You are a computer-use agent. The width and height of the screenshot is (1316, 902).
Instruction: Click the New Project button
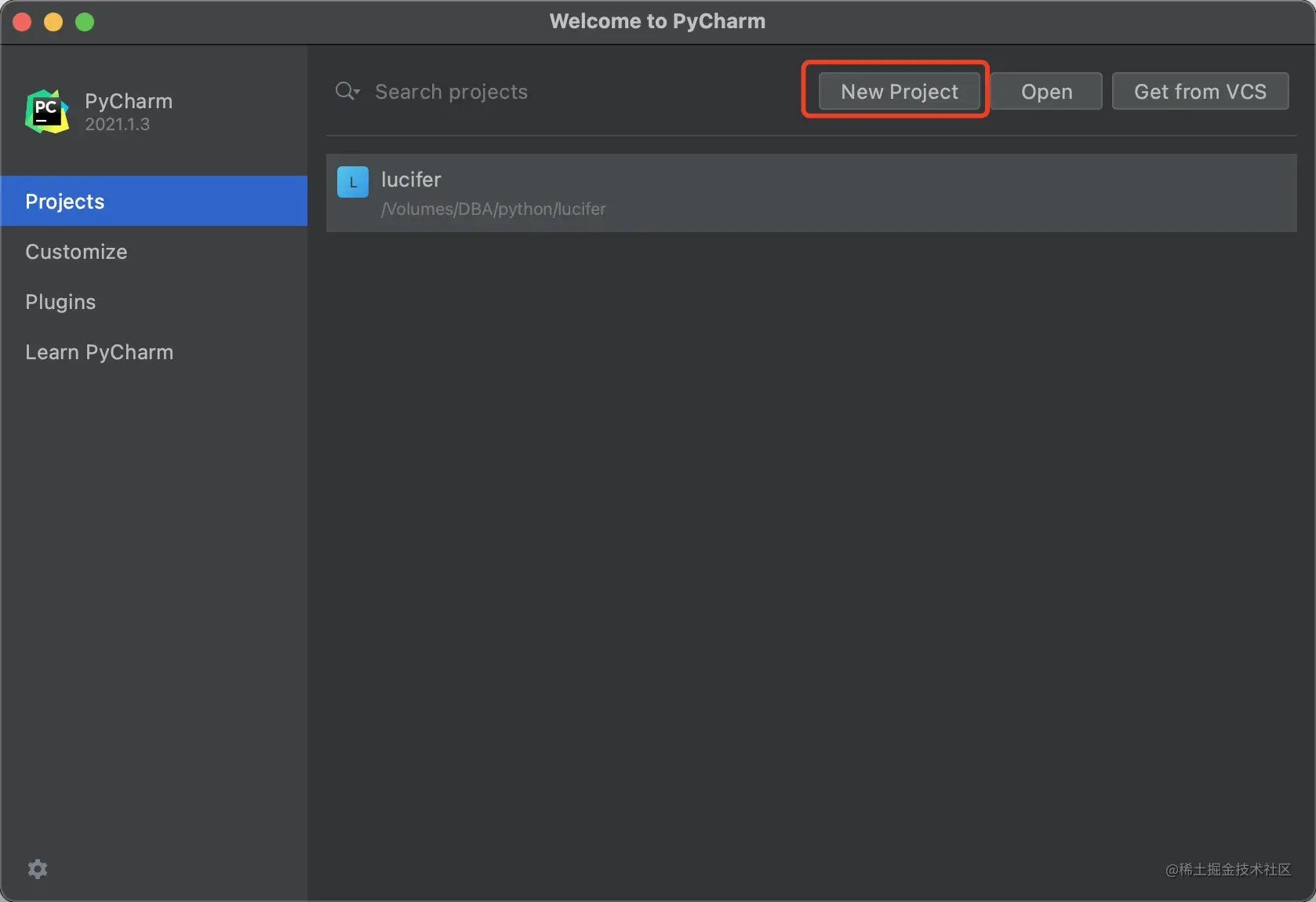[x=899, y=92]
